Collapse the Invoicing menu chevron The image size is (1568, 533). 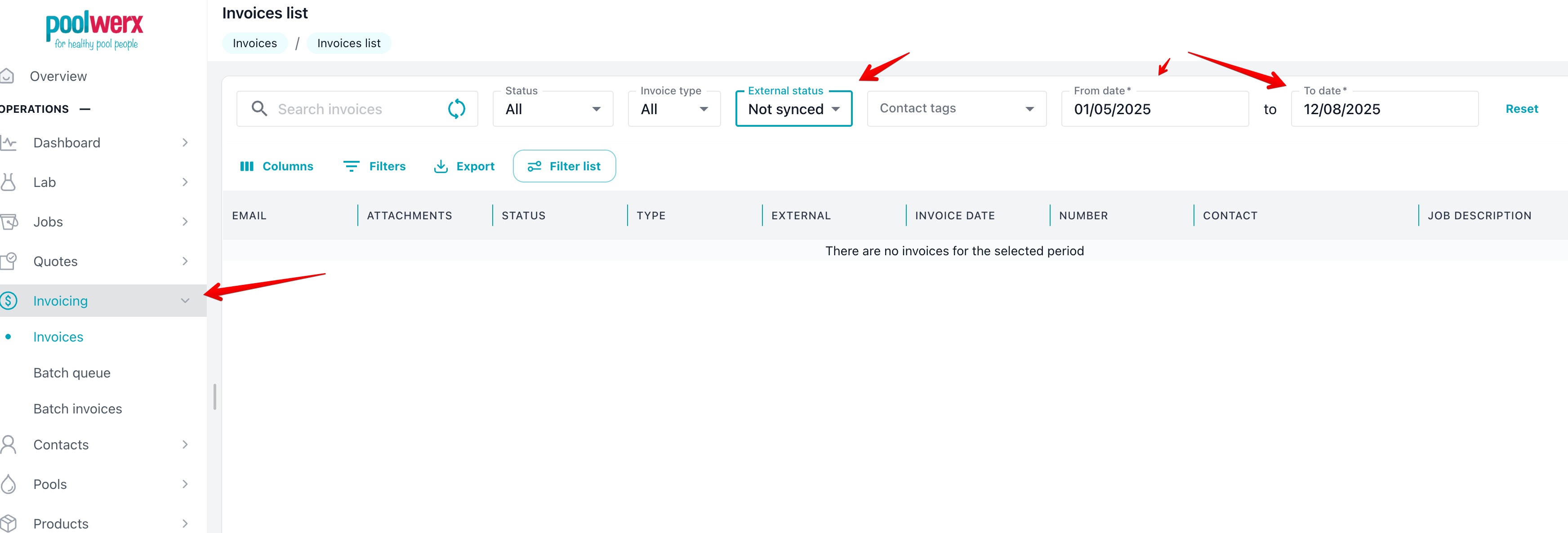point(185,301)
